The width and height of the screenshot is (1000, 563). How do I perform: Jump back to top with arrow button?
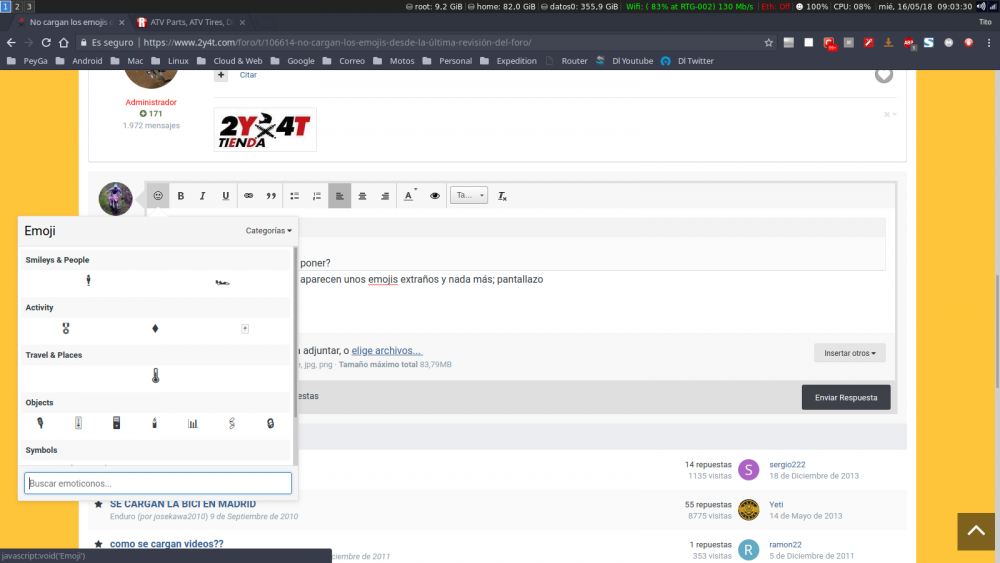click(976, 531)
